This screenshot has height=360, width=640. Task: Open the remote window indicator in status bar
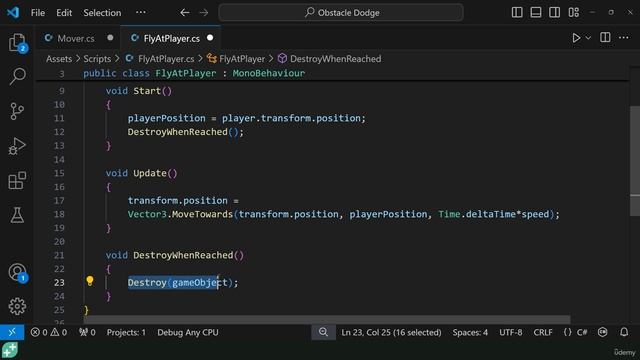pos(12,332)
